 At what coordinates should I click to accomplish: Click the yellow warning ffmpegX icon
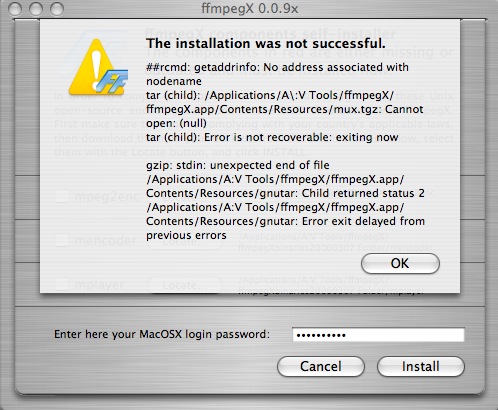tap(98, 67)
